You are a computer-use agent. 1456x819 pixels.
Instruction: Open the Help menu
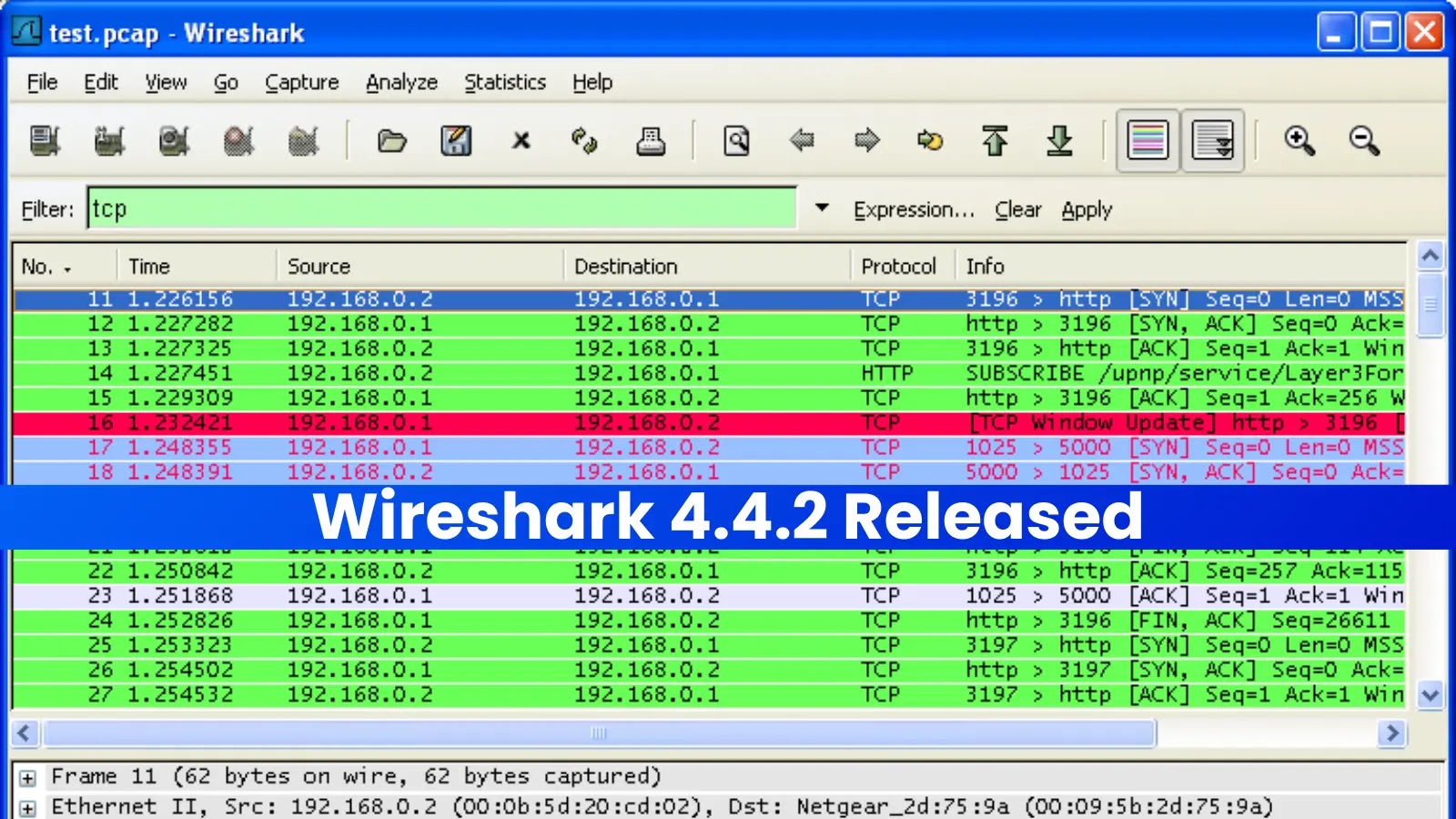click(x=592, y=83)
